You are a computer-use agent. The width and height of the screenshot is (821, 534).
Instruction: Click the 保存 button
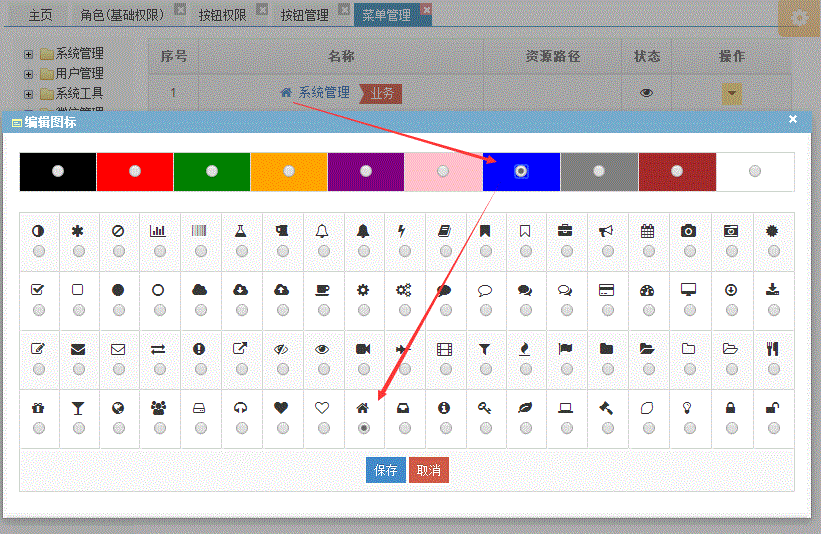[385, 470]
